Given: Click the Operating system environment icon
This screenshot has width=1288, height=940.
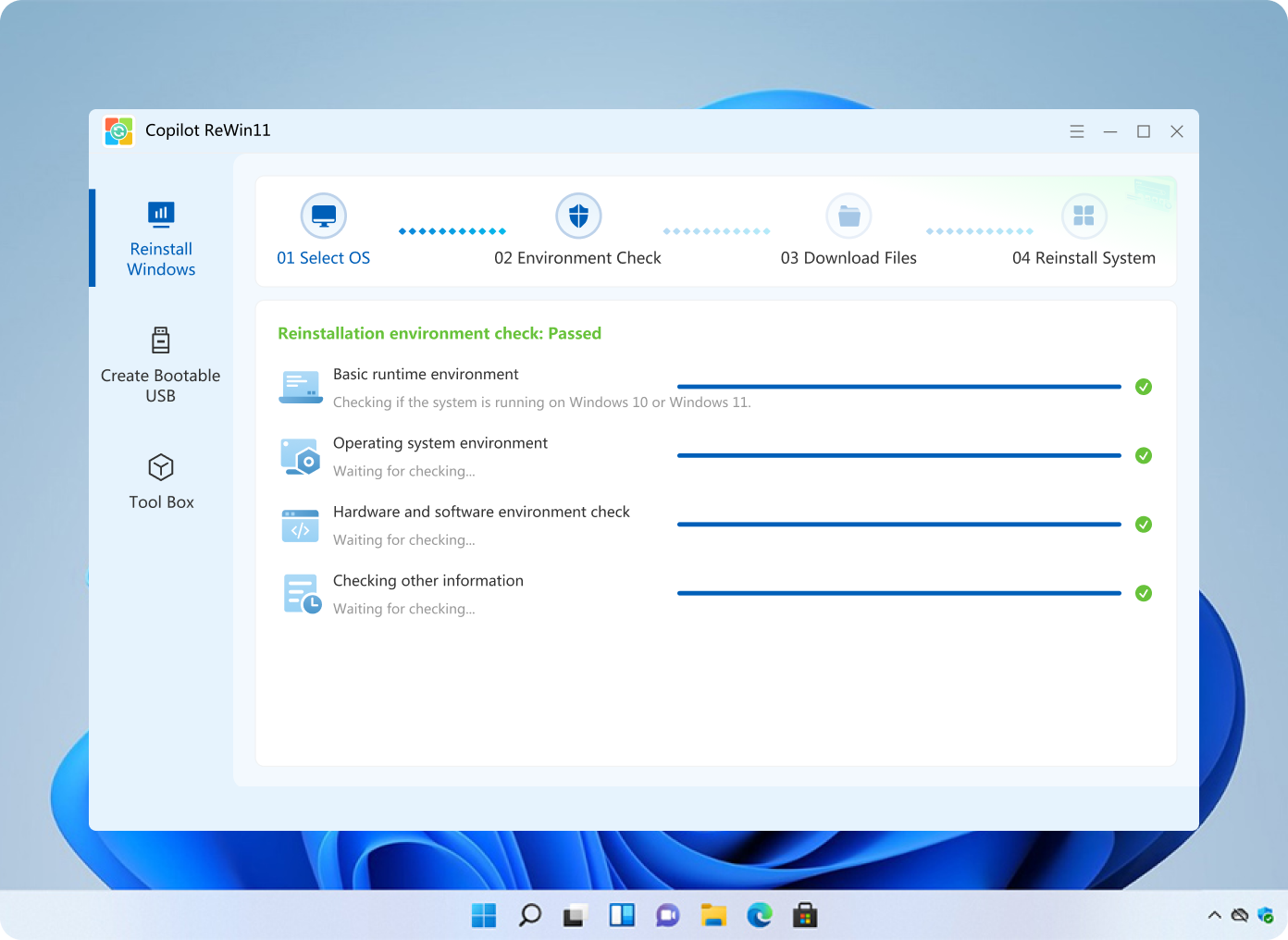Looking at the screenshot, I should tap(300, 456).
